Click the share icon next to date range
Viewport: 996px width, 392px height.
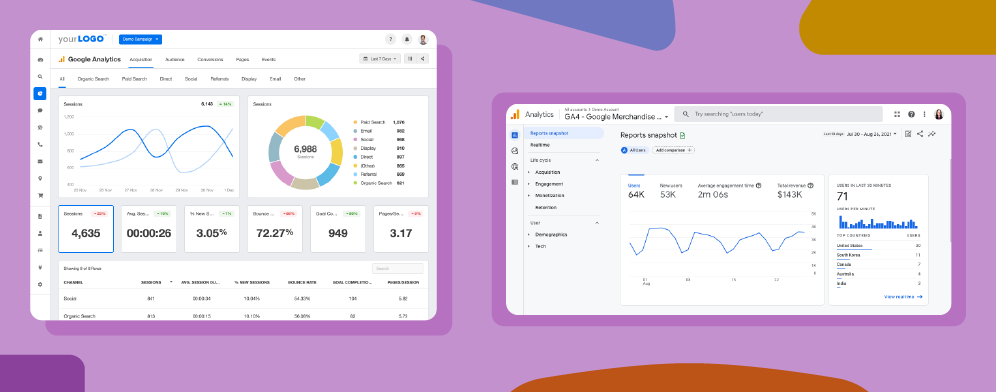[x=422, y=59]
